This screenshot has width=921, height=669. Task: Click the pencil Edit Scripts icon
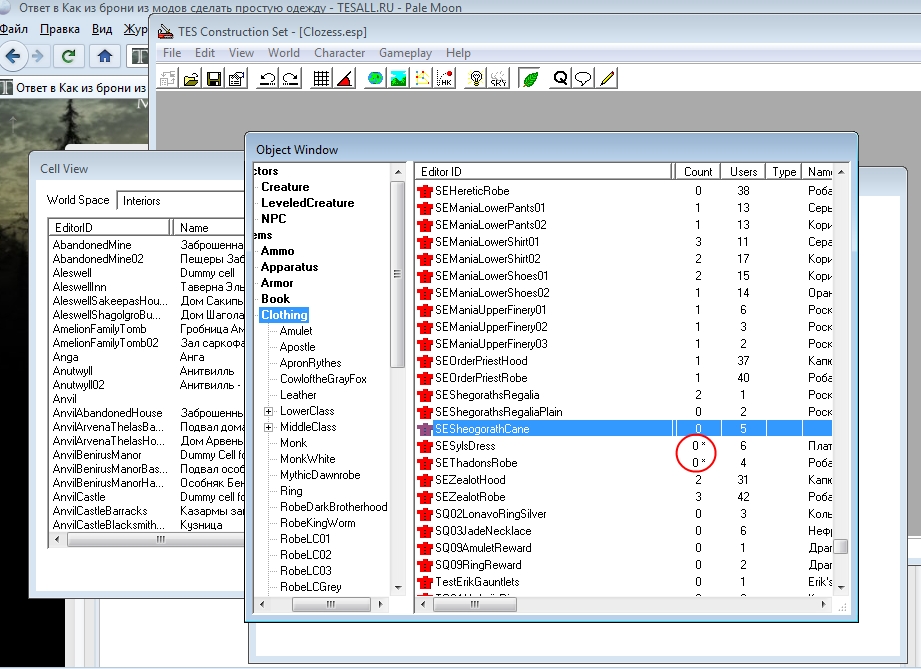[x=607, y=79]
